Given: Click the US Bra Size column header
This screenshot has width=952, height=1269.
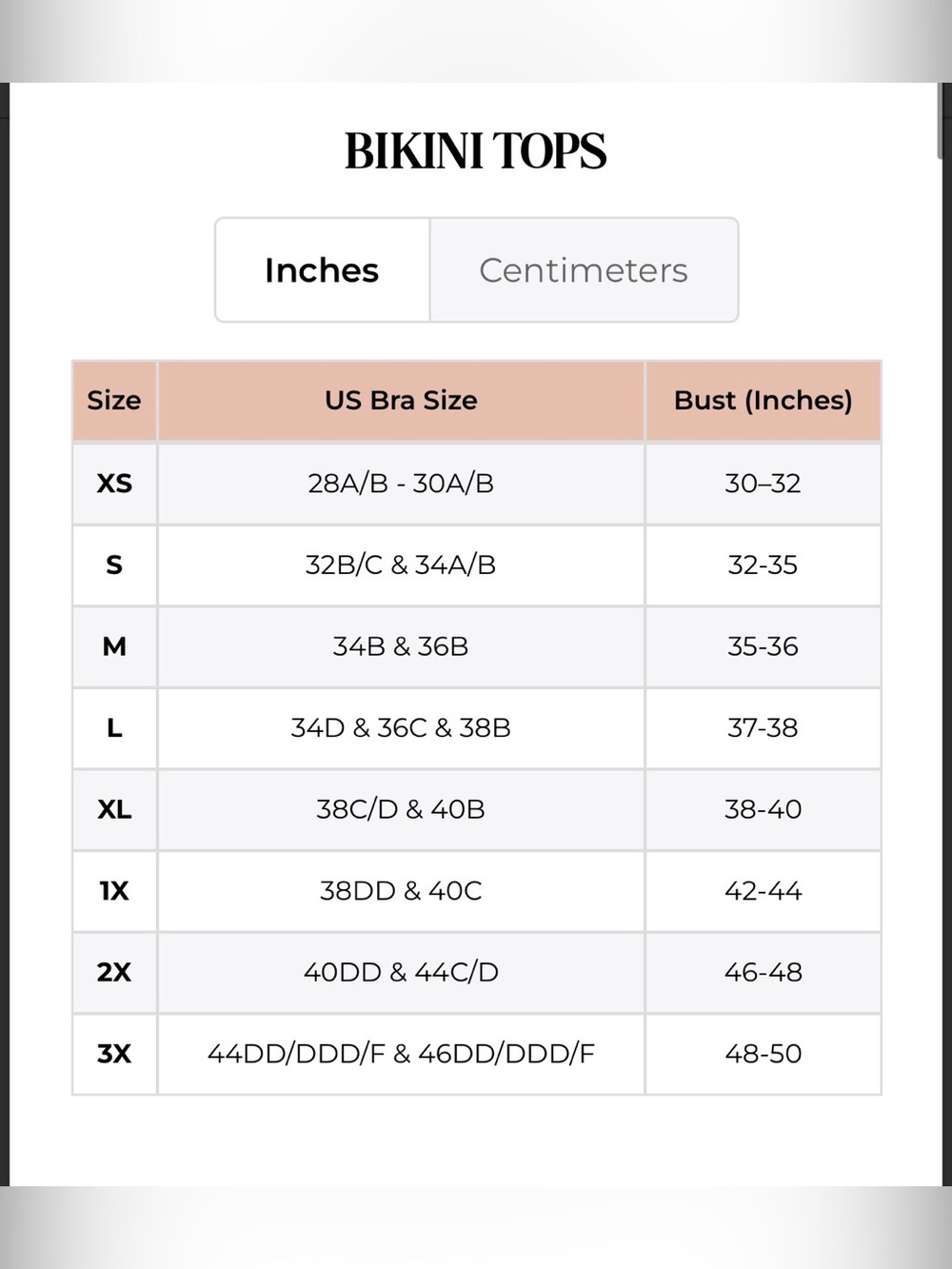Looking at the screenshot, I should click(401, 401).
